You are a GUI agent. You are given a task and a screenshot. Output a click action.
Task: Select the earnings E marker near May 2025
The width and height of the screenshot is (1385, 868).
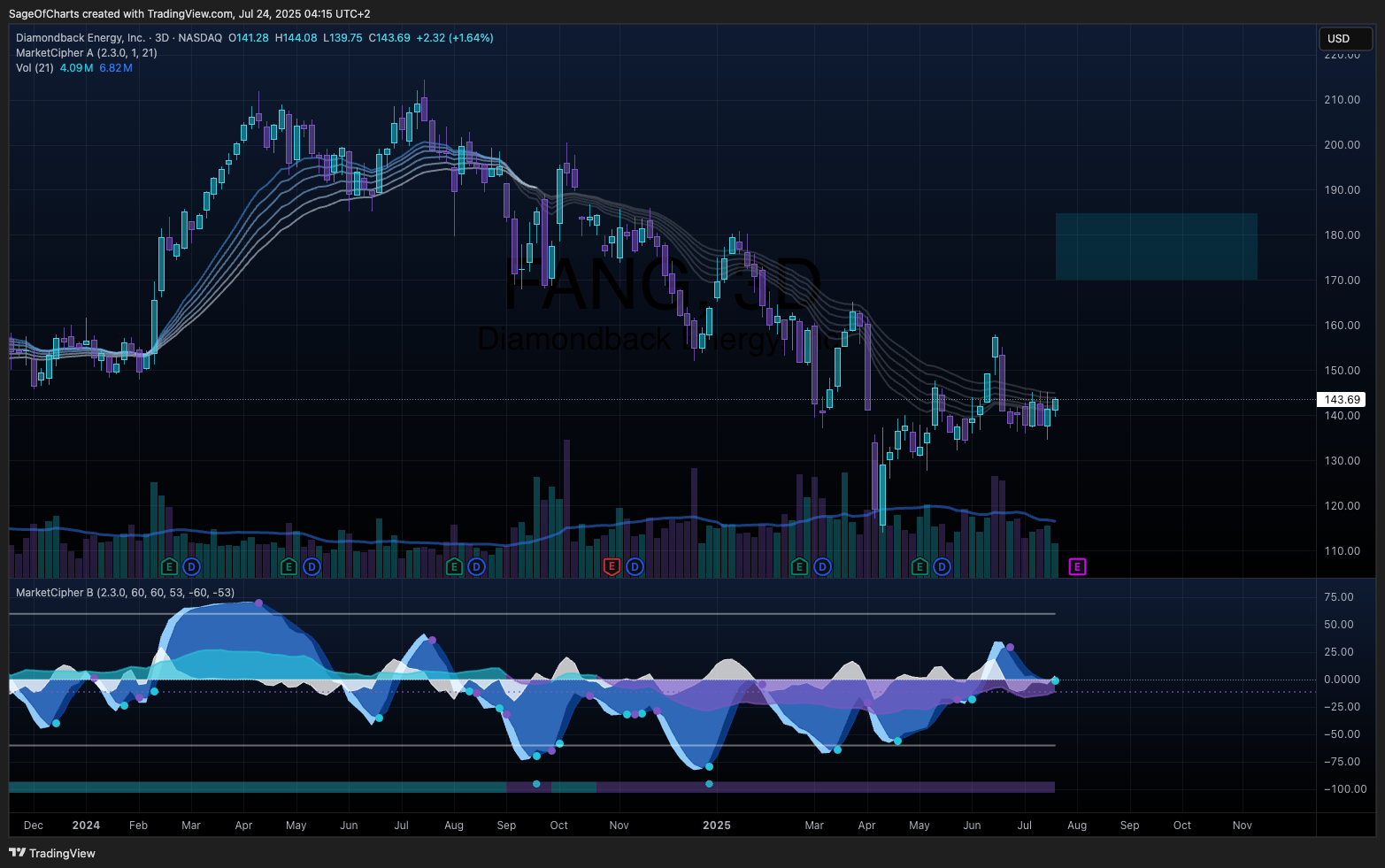[919, 566]
